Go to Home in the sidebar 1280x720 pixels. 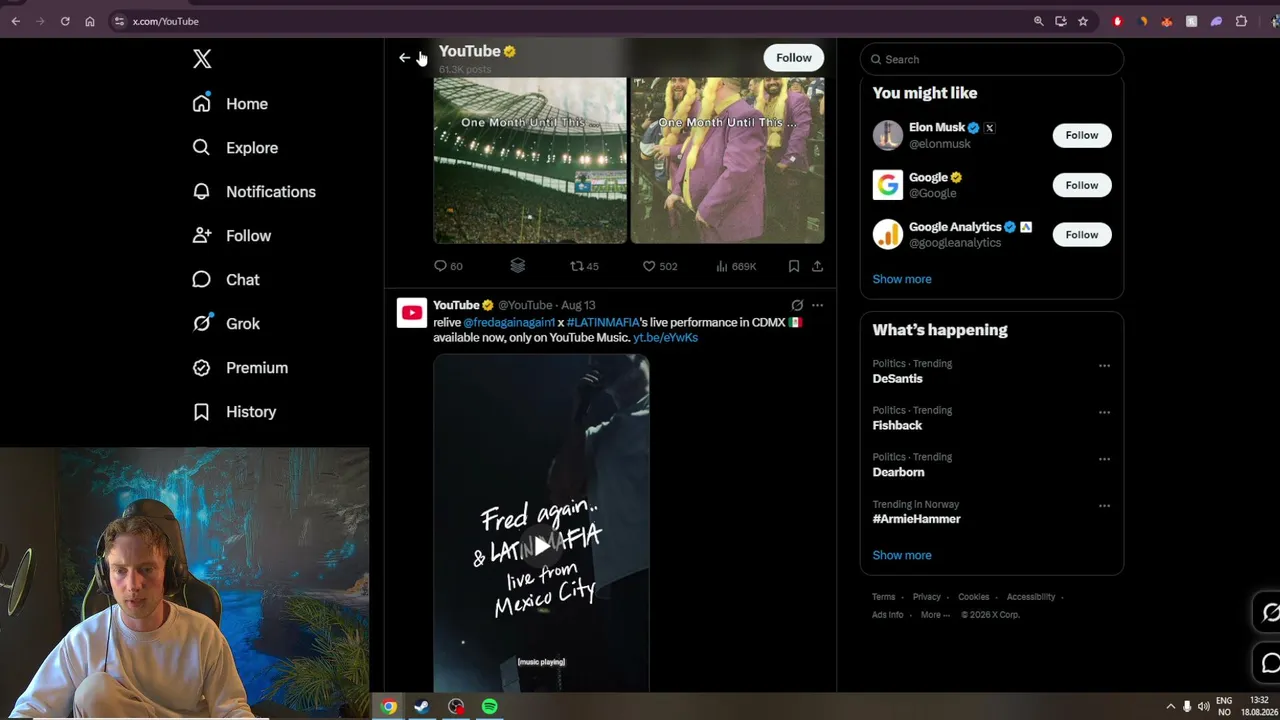[x=230, y=104]
